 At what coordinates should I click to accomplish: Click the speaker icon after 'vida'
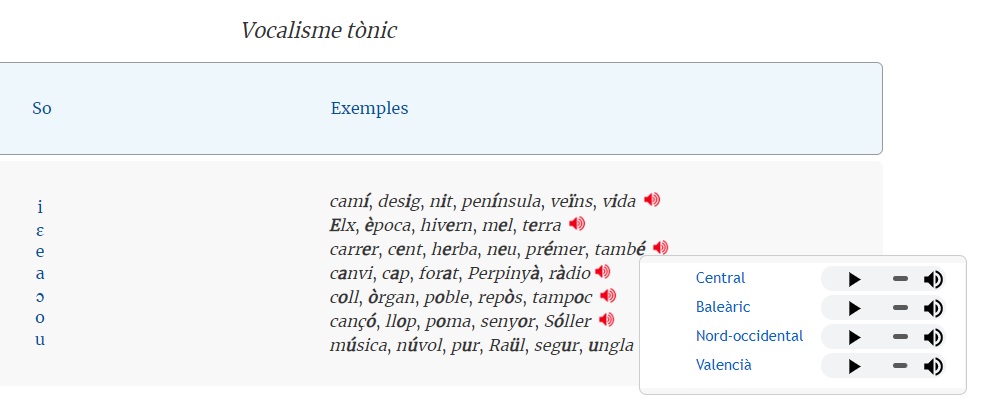(x=652, y=200)
